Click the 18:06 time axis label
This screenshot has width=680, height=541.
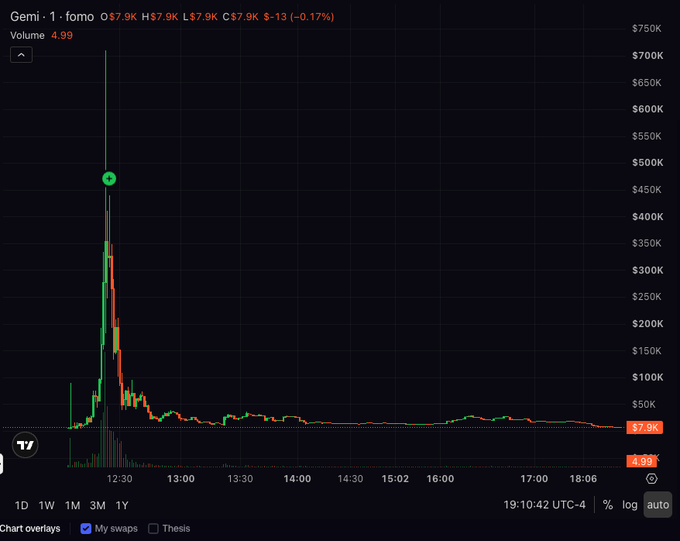tap(583, 479)
